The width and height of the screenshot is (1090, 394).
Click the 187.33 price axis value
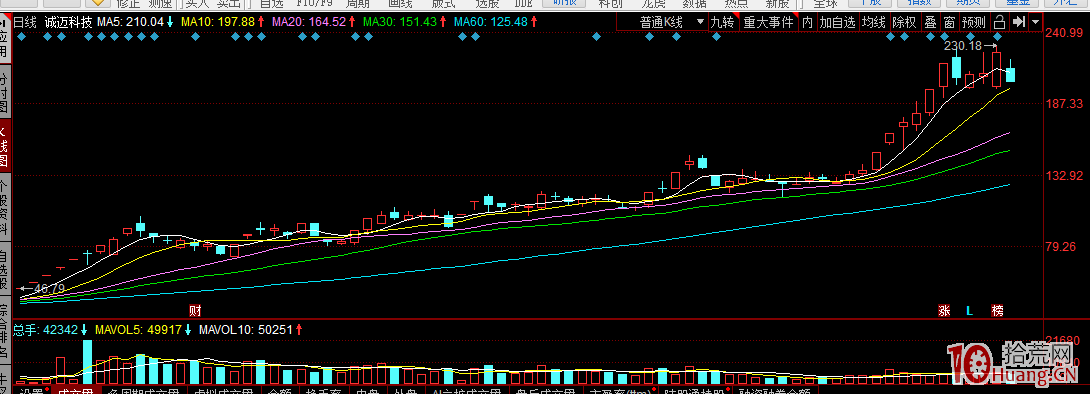click(x=1065, y=104)
